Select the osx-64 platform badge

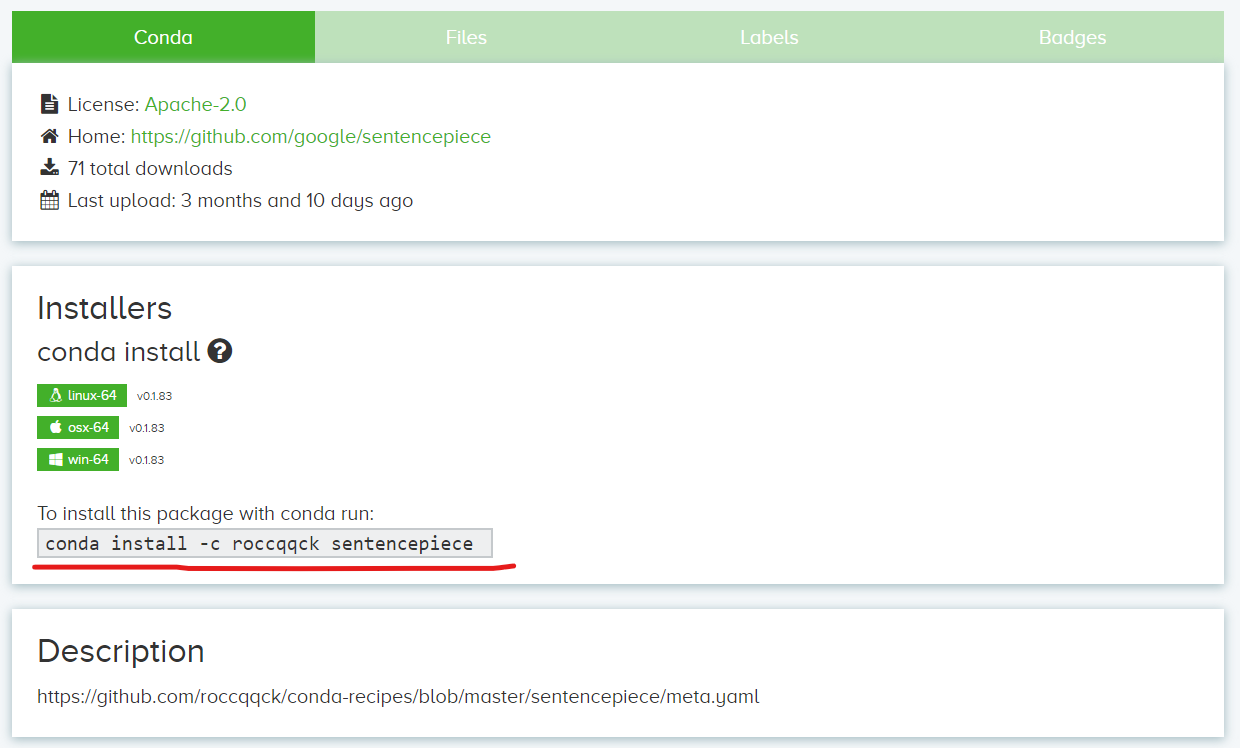tap(77, 427)
